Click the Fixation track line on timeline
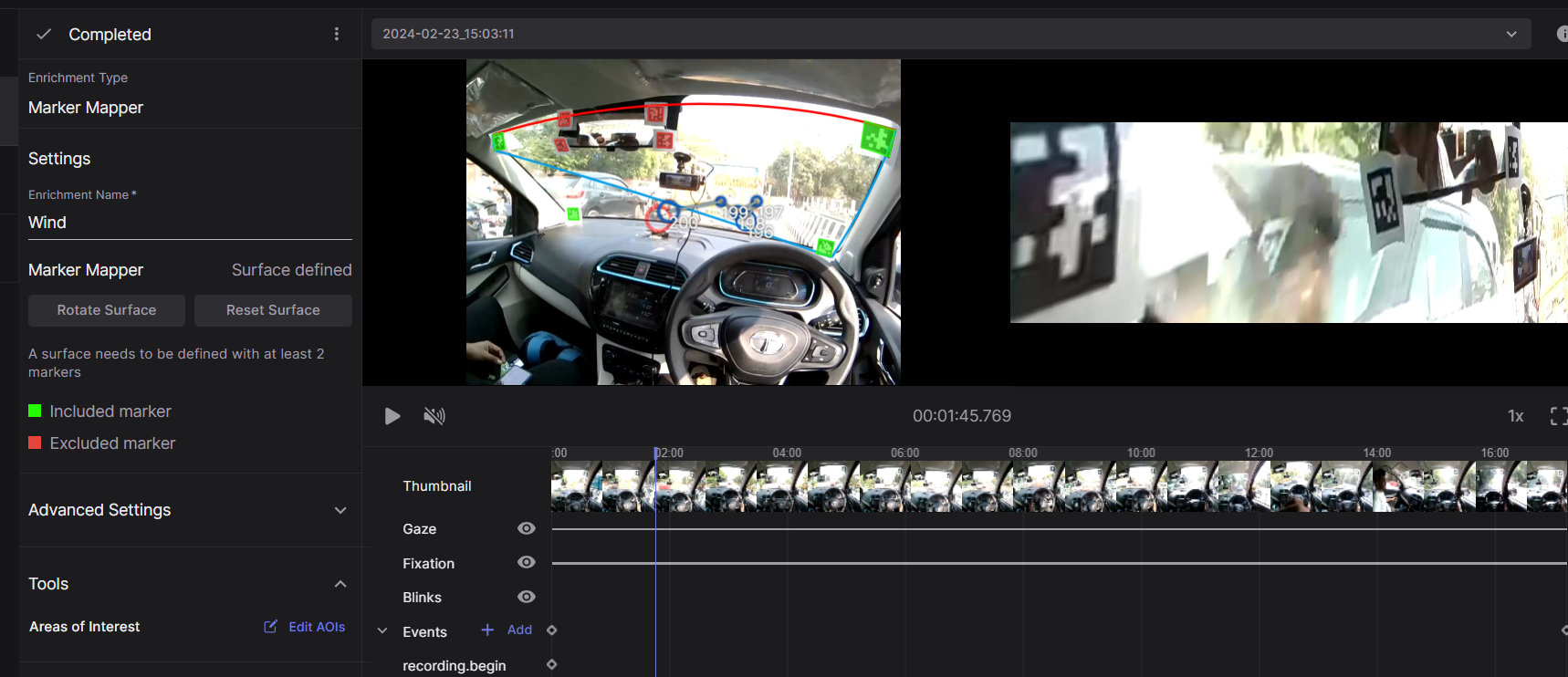1568x677 pixels. coord(1059,563)
